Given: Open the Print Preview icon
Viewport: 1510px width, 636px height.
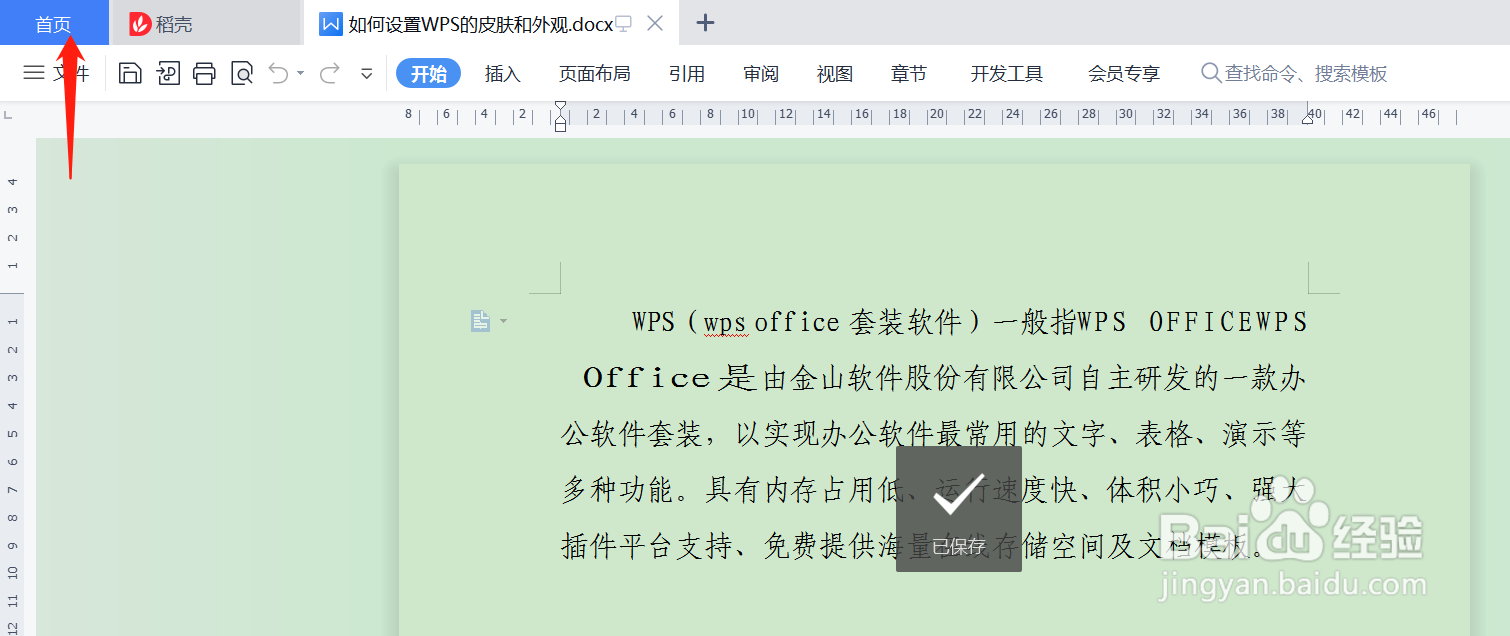Looking at the screenshot, I should pos(242,73).
